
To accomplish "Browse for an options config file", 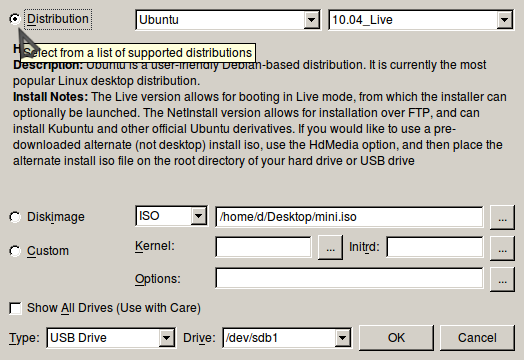I will [502, 279].
